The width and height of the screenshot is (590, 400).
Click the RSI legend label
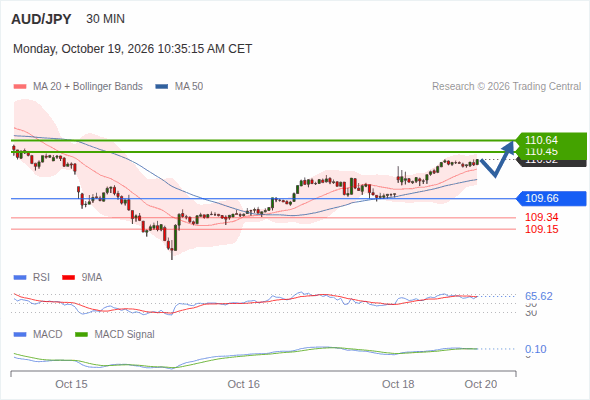tap(41, 278)
